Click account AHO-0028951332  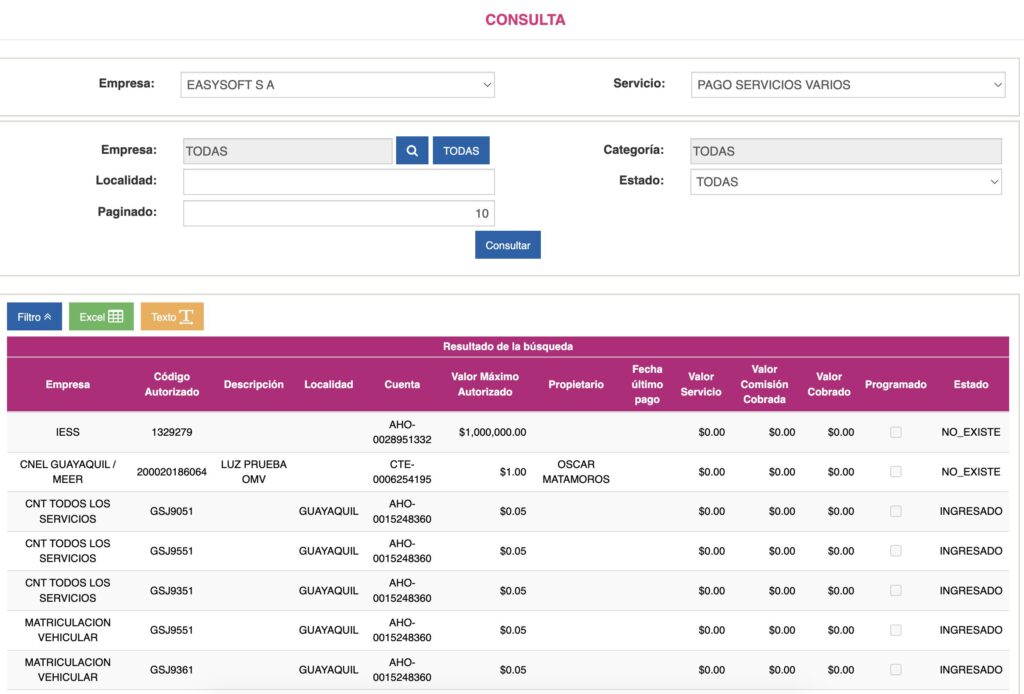coord(402,432)
